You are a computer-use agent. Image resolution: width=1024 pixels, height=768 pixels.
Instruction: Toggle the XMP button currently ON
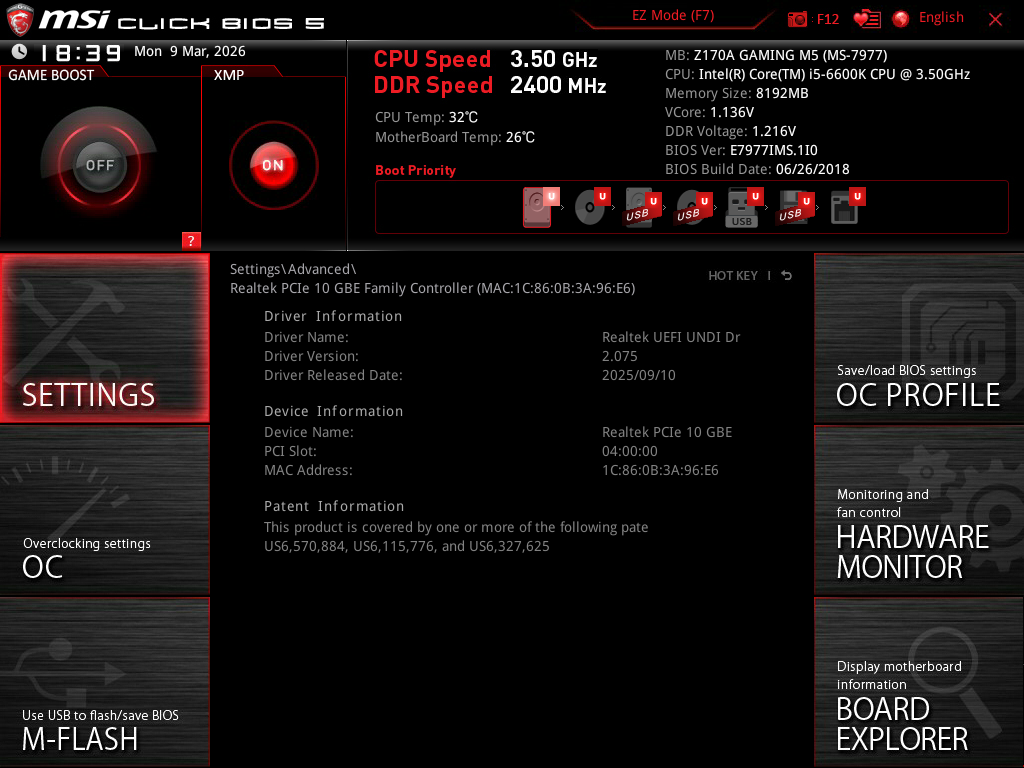tap(274, 165)
